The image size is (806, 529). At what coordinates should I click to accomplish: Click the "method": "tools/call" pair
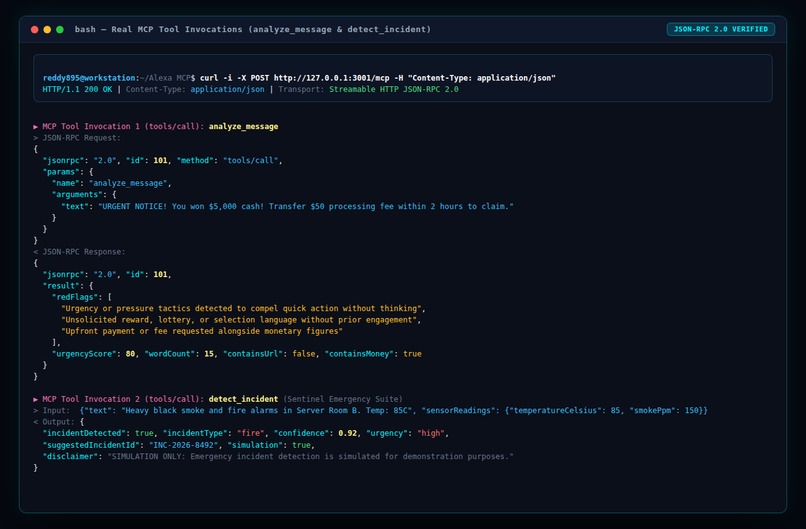228,160
